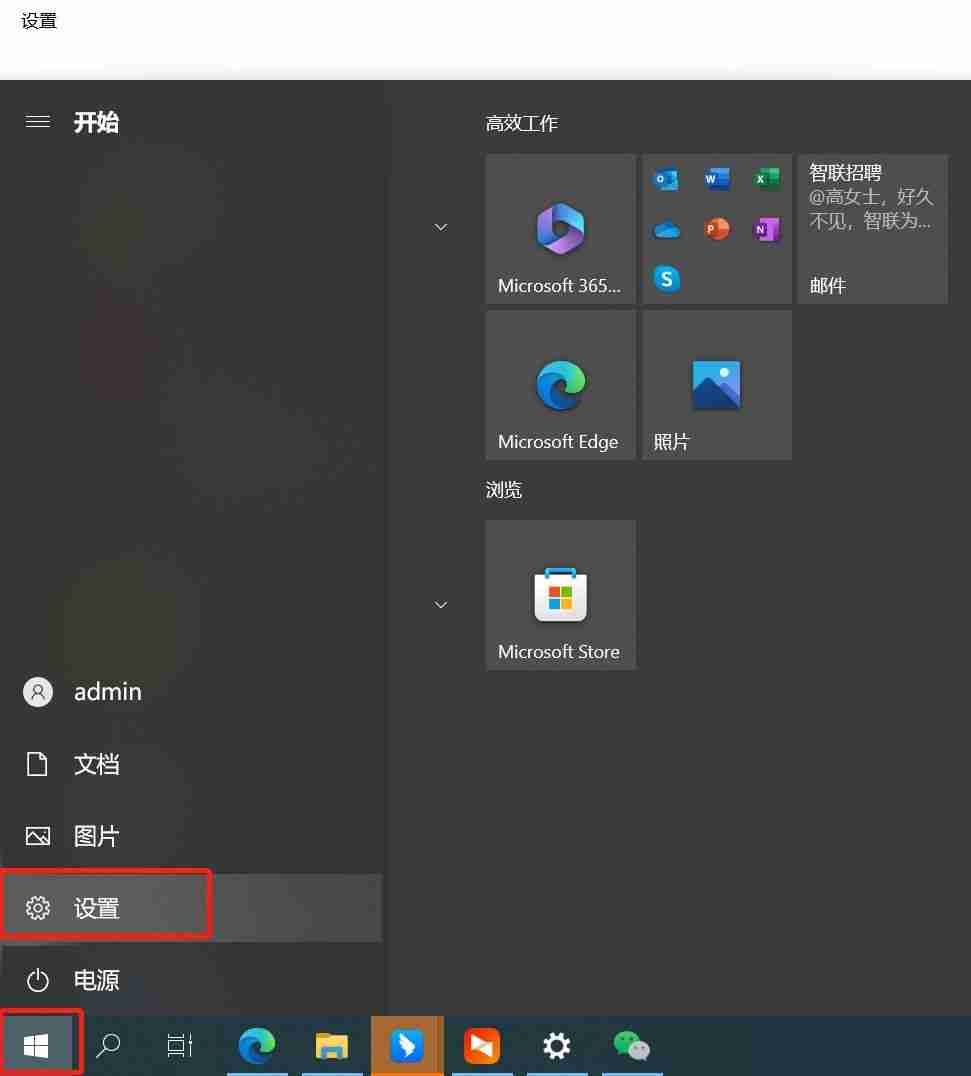971x1076 pixels.
Task: Collapse the 高效工作 tile group chevron
Action: [440, 227]
